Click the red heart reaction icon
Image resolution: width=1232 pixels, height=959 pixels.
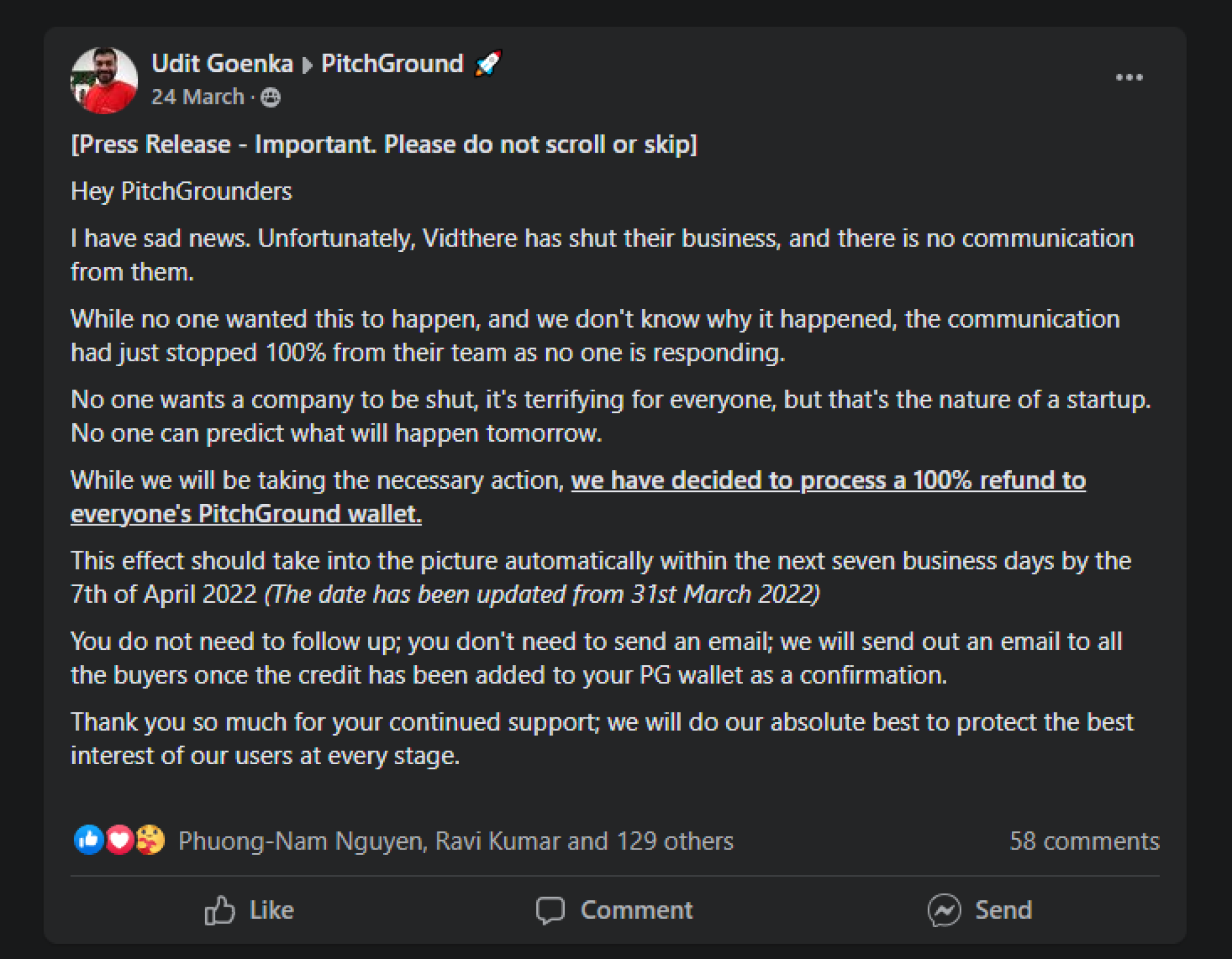[119, 839]
